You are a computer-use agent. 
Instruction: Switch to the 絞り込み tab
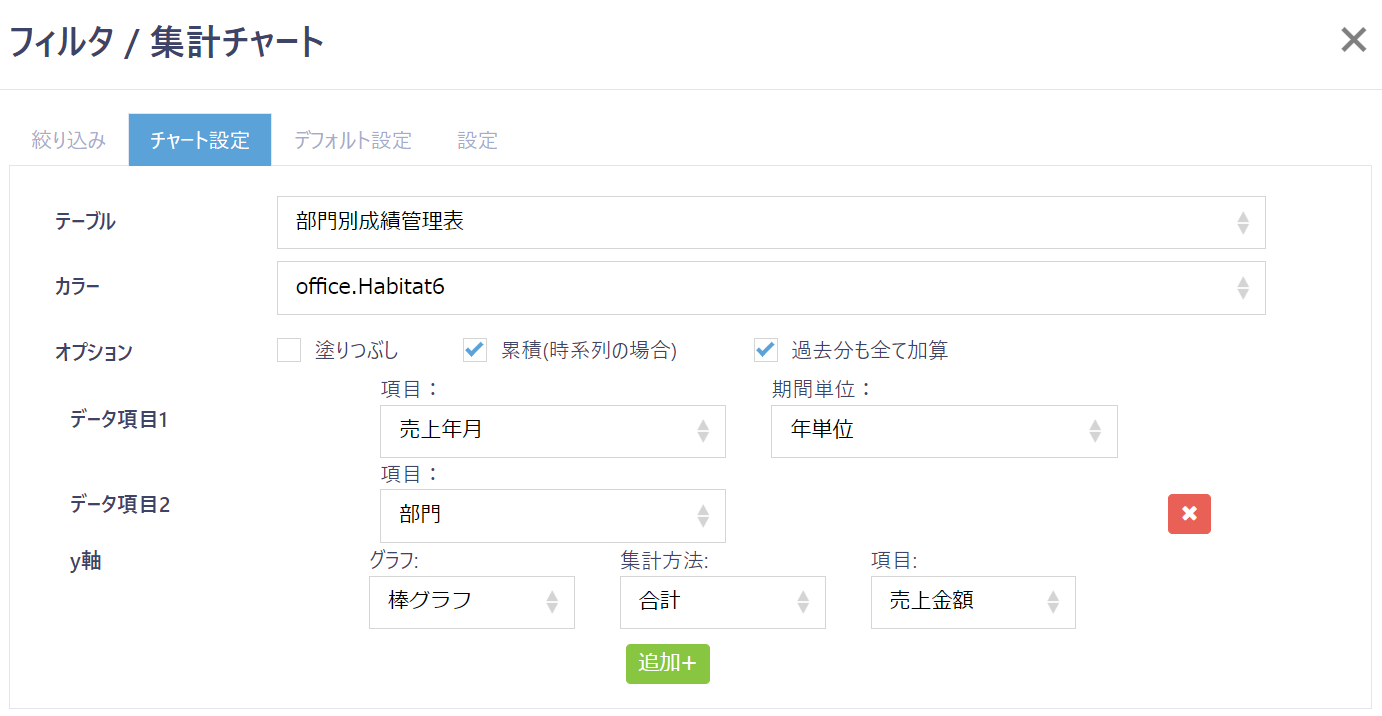click(68, 140)
